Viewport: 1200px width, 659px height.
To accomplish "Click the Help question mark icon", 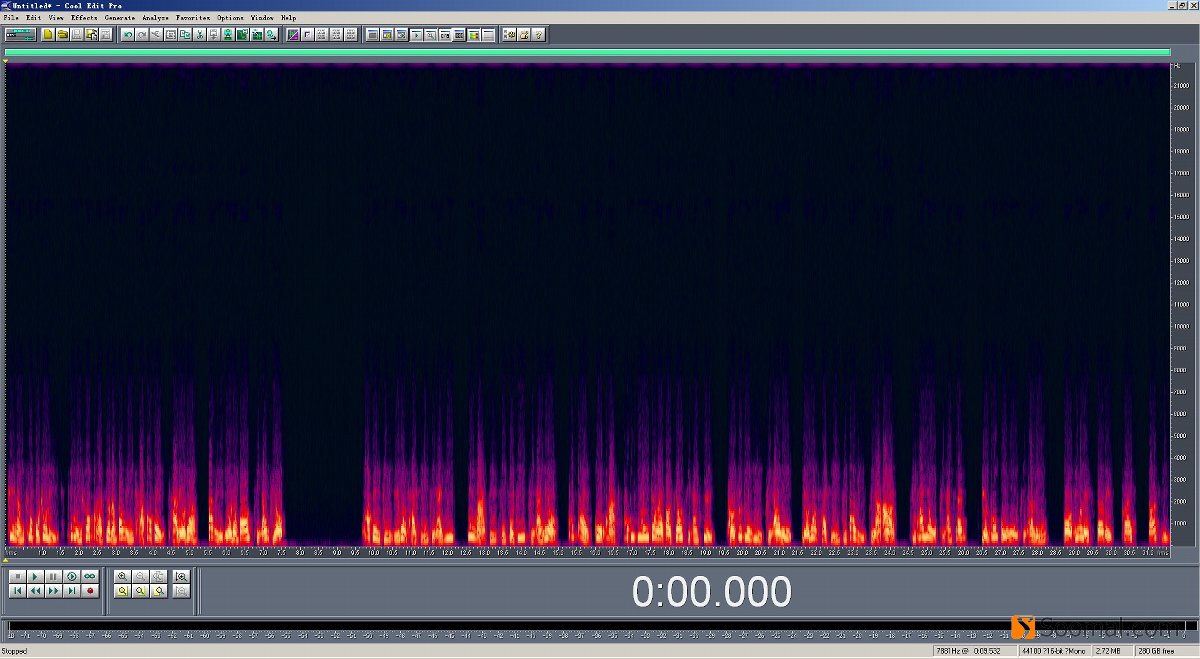I will point(538,35).
